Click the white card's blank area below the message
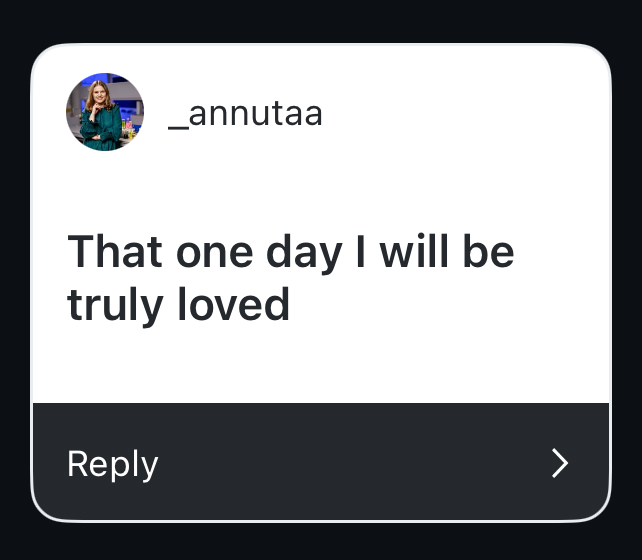This screenshot has width=642, height=560. click(320, 365)
